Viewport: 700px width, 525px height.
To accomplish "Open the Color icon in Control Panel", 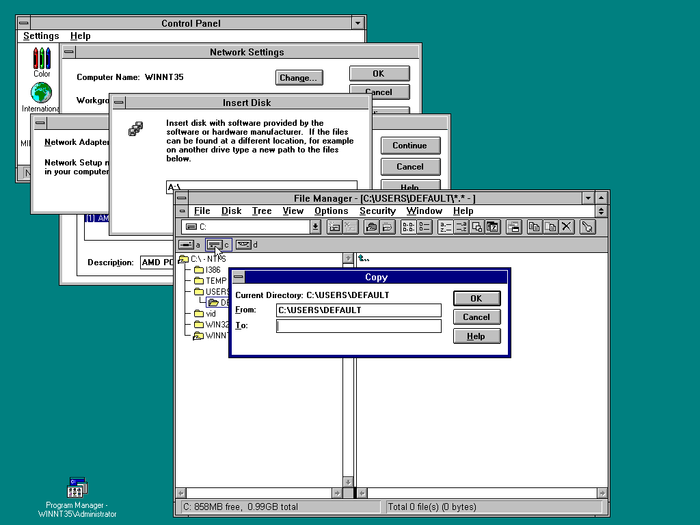I will click(x=41, y=61).
